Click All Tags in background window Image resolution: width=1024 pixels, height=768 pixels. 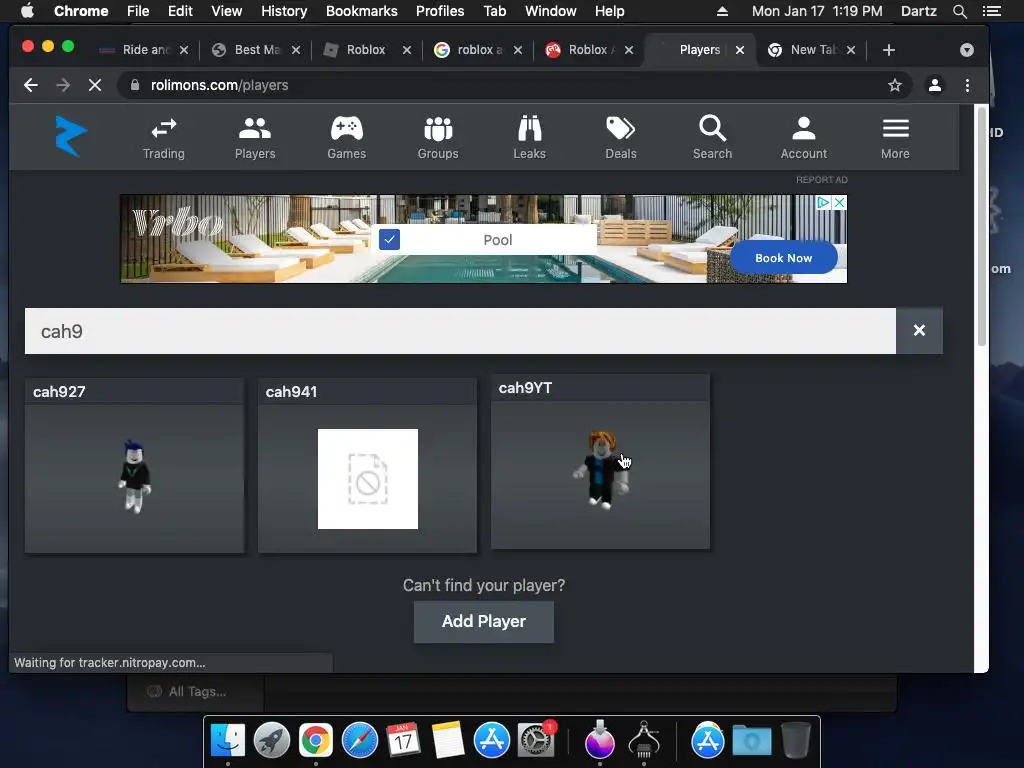(x=187, y=692)
